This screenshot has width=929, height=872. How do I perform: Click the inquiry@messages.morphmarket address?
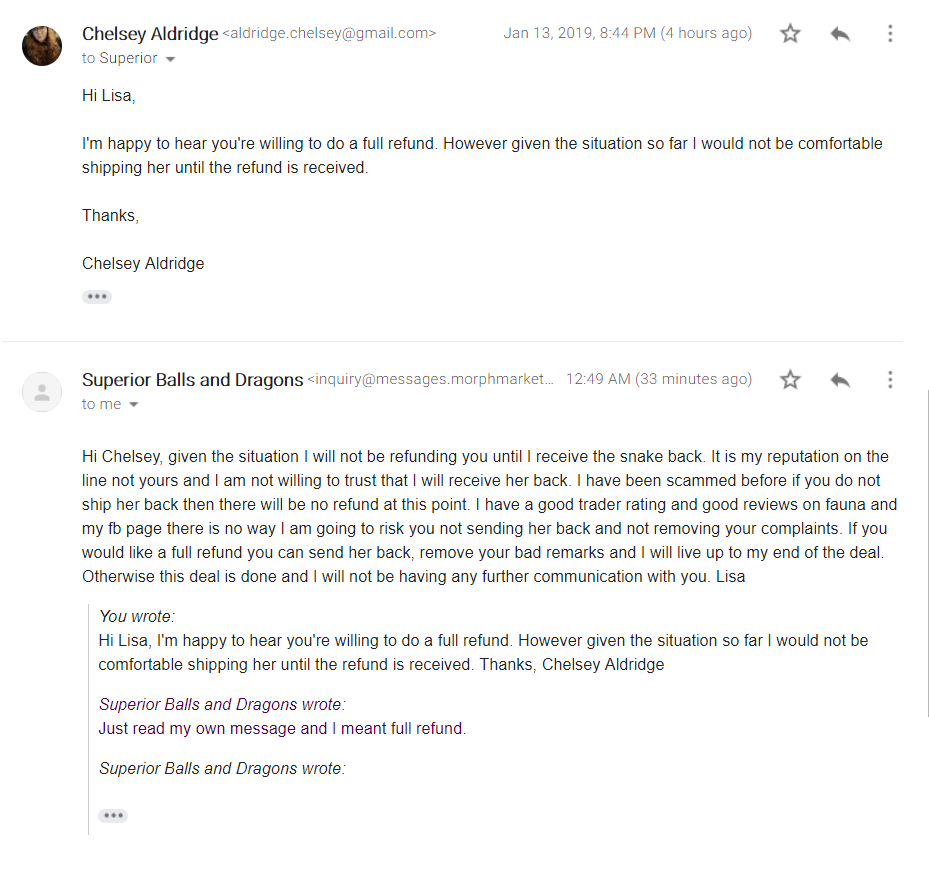point(430,379)
